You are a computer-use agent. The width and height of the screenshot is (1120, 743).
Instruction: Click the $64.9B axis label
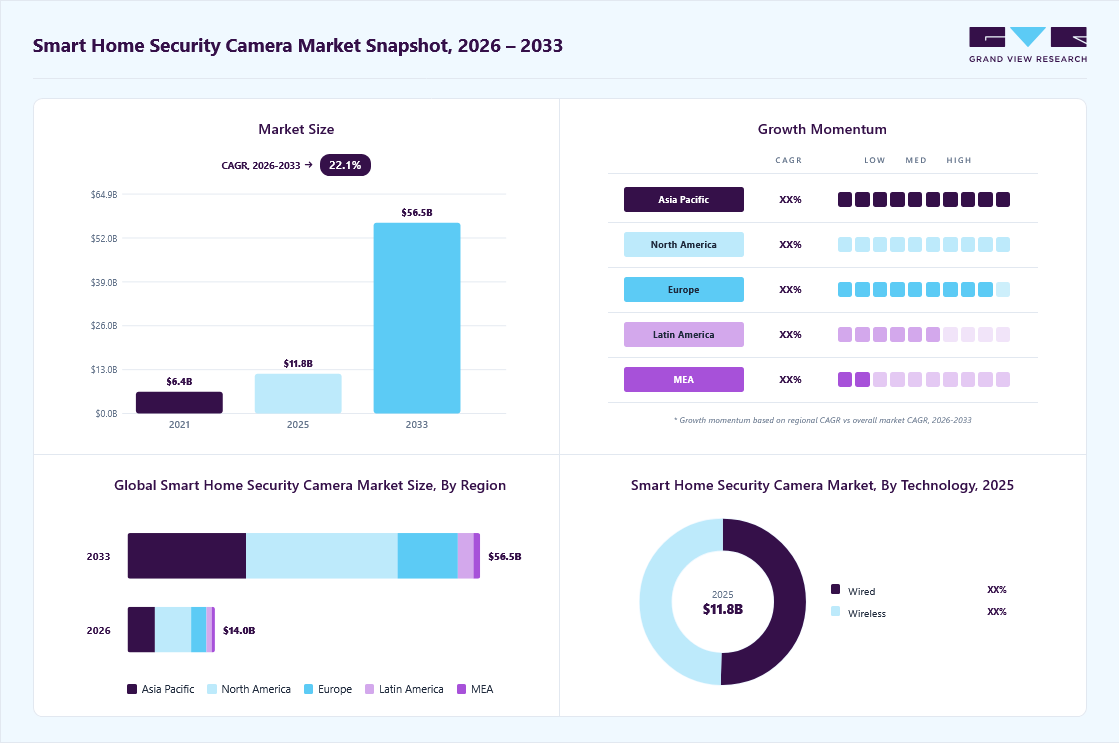104,194
